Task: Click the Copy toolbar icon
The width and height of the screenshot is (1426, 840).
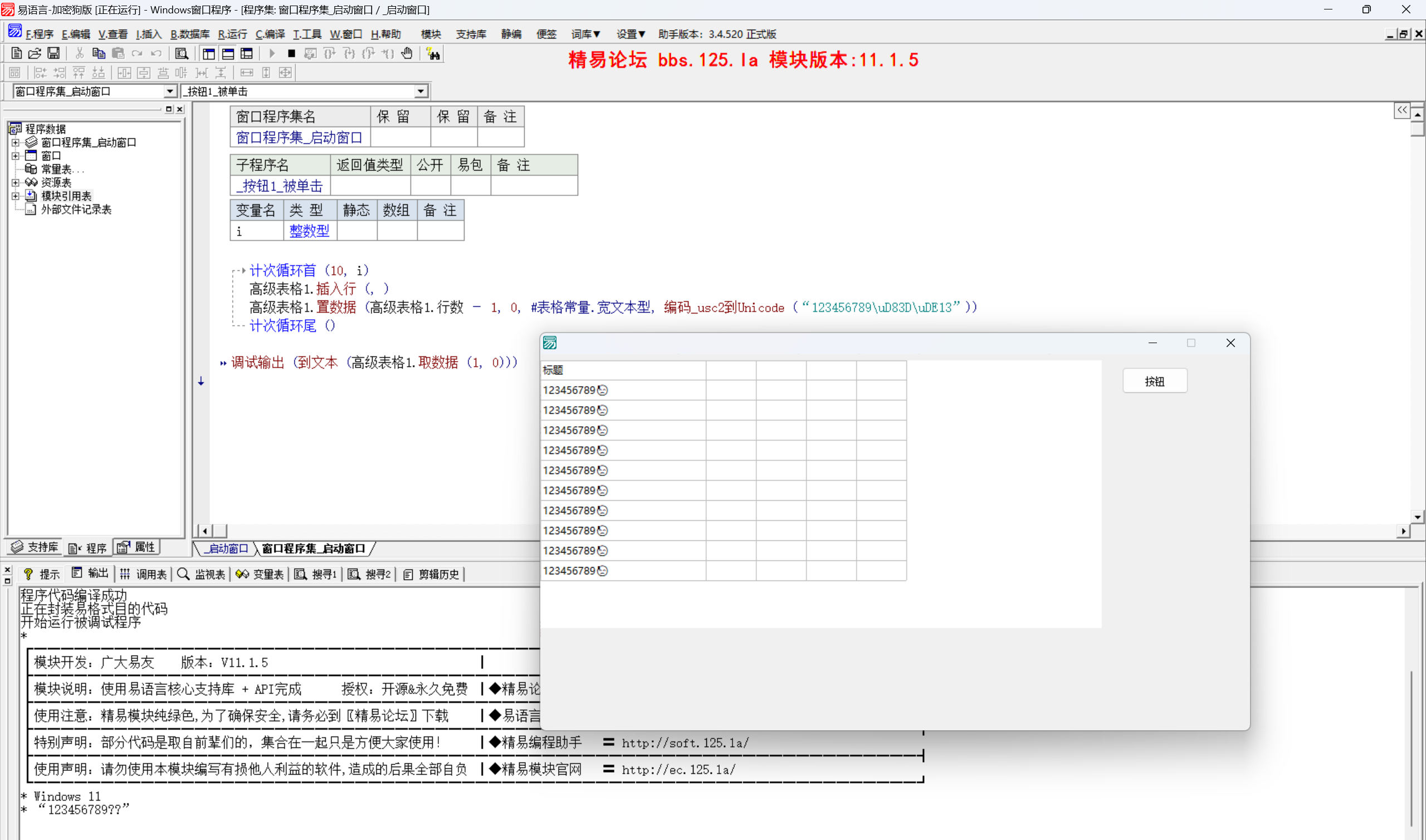Action: [99, 54]
